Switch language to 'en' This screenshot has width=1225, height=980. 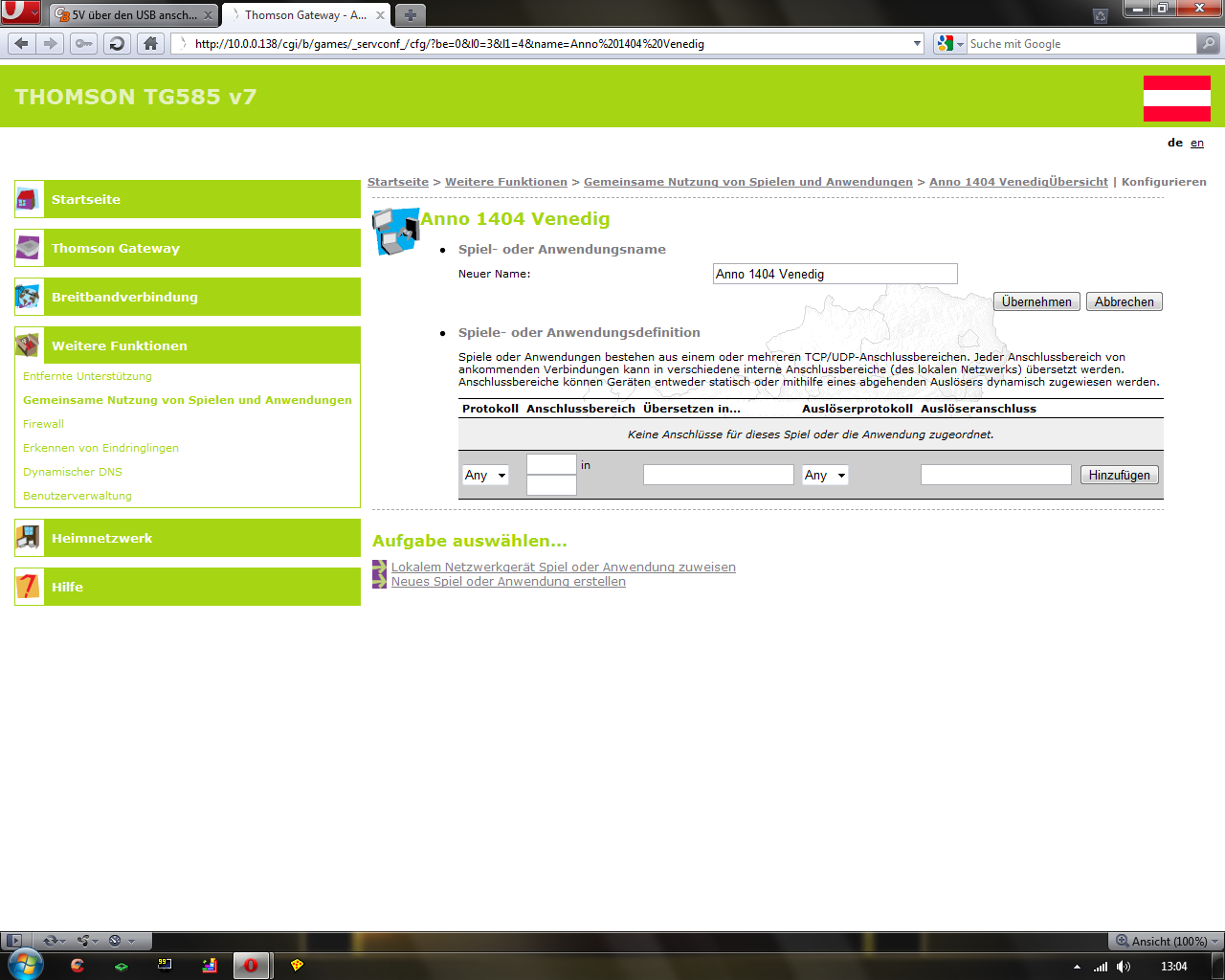click(x=1197, y=143)
